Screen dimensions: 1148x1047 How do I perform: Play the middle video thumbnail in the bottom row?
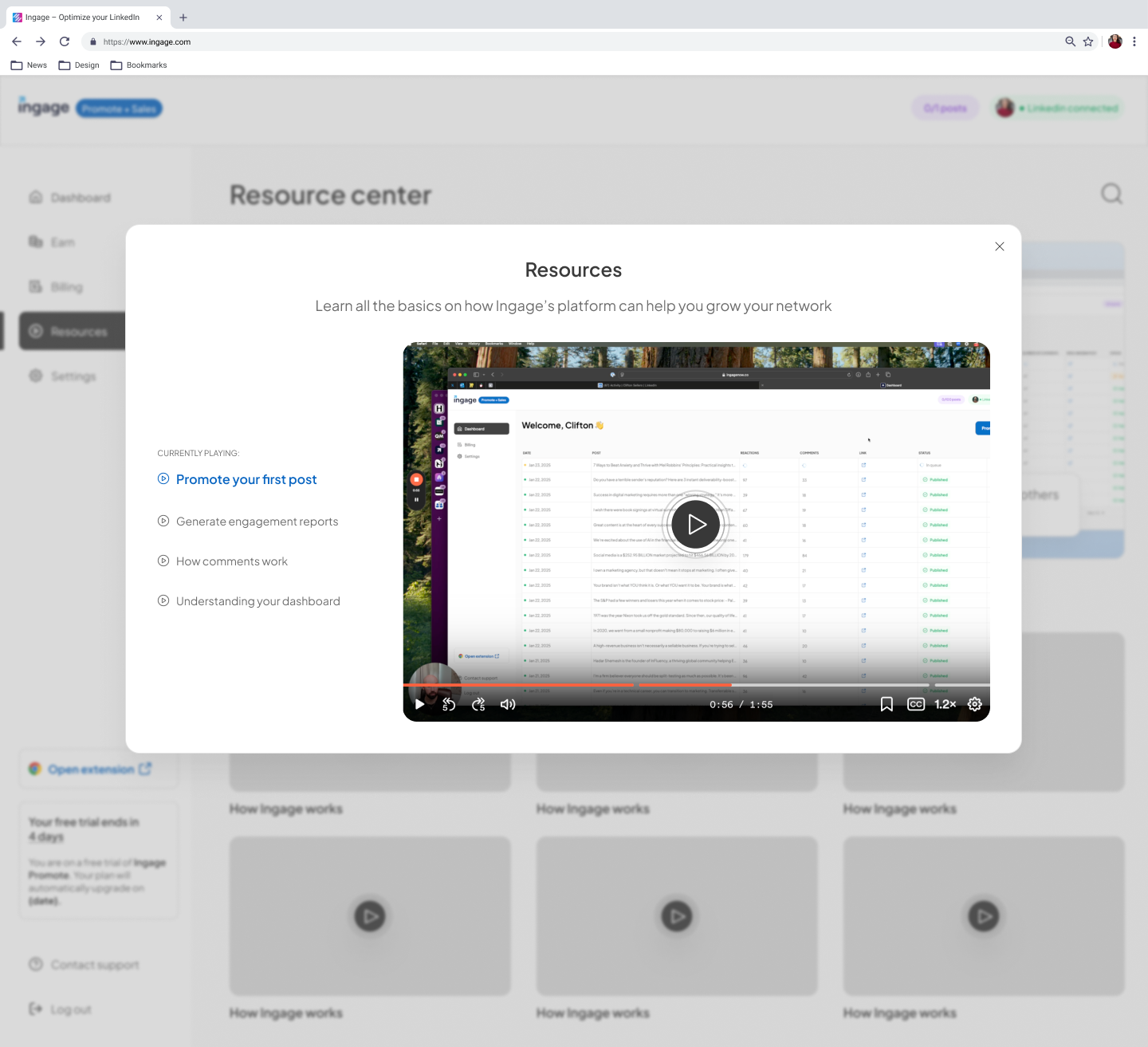click(x=677, y=916)
